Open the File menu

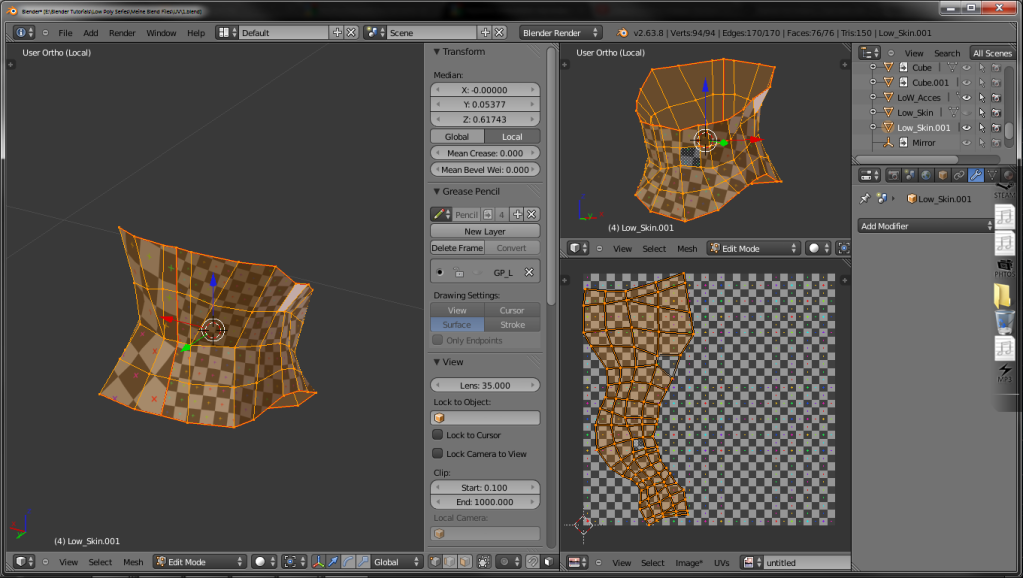click(65, 33)
